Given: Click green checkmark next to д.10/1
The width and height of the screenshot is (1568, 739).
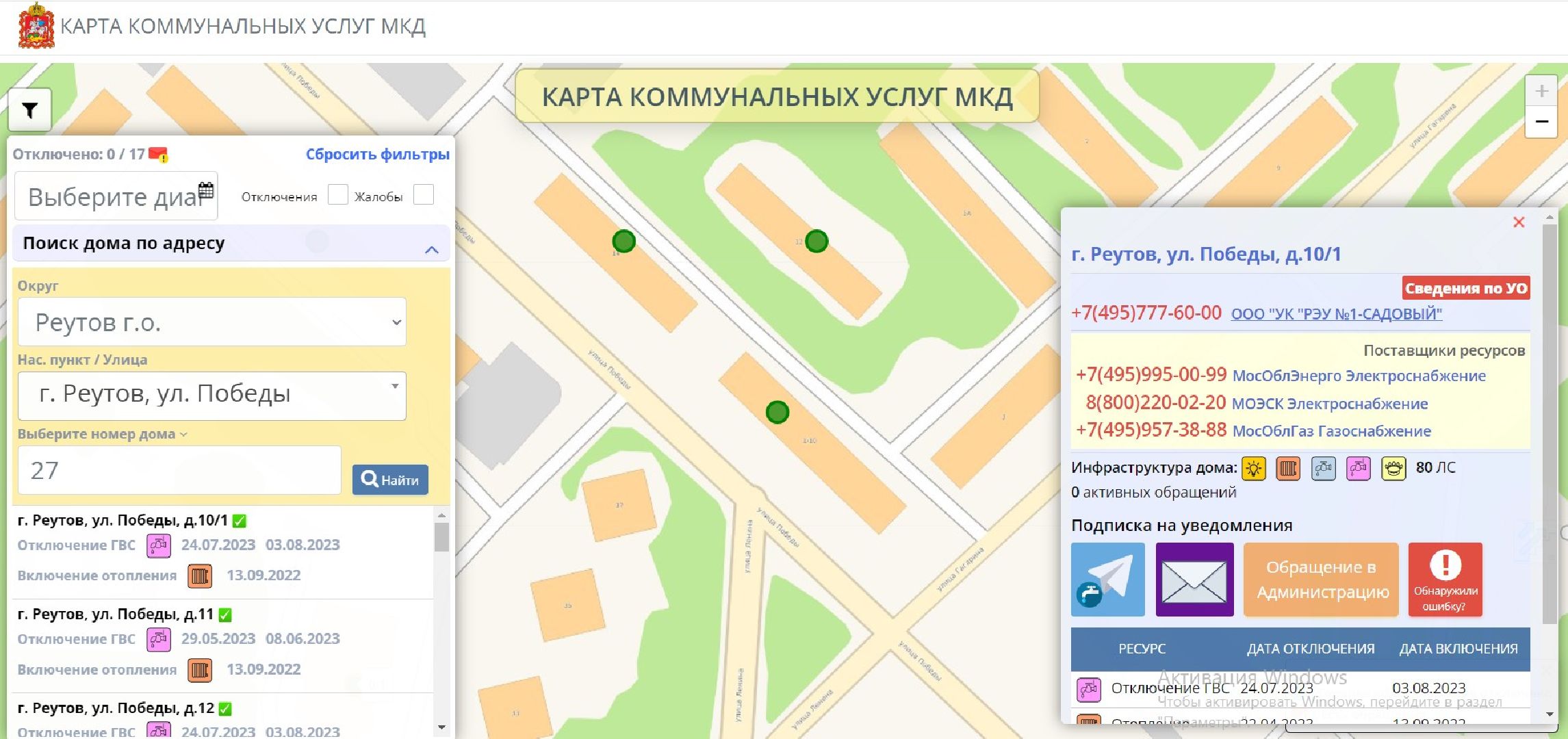Looking at the screenshot, I should click(237, 519).
